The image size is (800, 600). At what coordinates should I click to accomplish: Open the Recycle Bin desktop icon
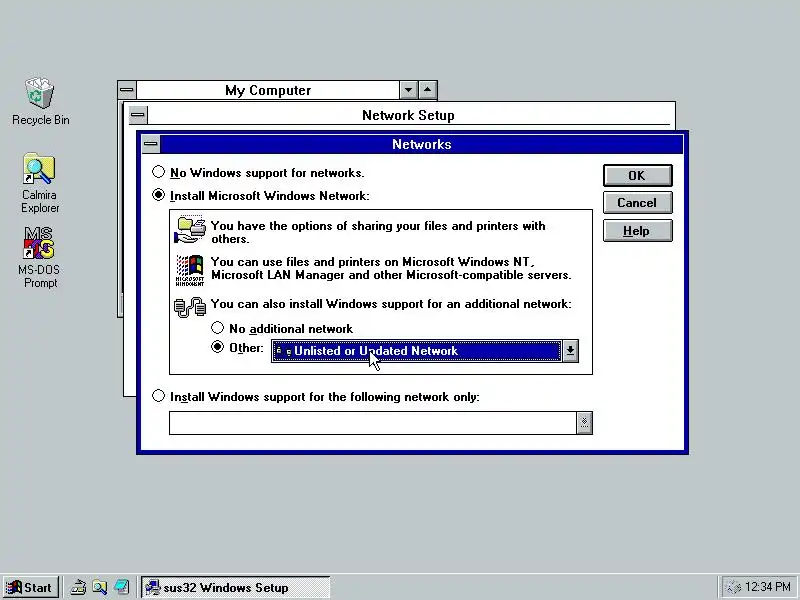coord(40,101)
